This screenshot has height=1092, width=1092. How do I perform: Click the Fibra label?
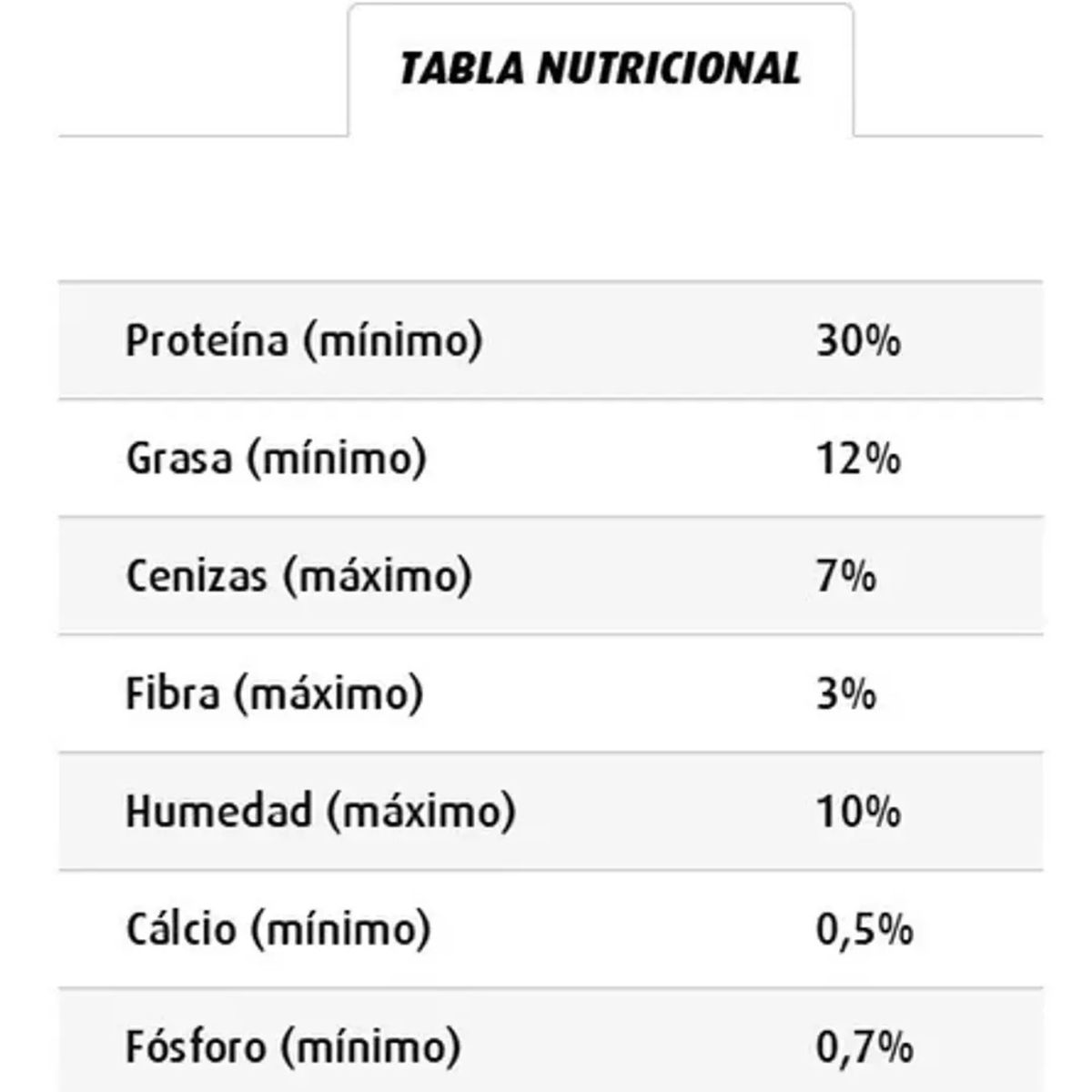(172, 693)
